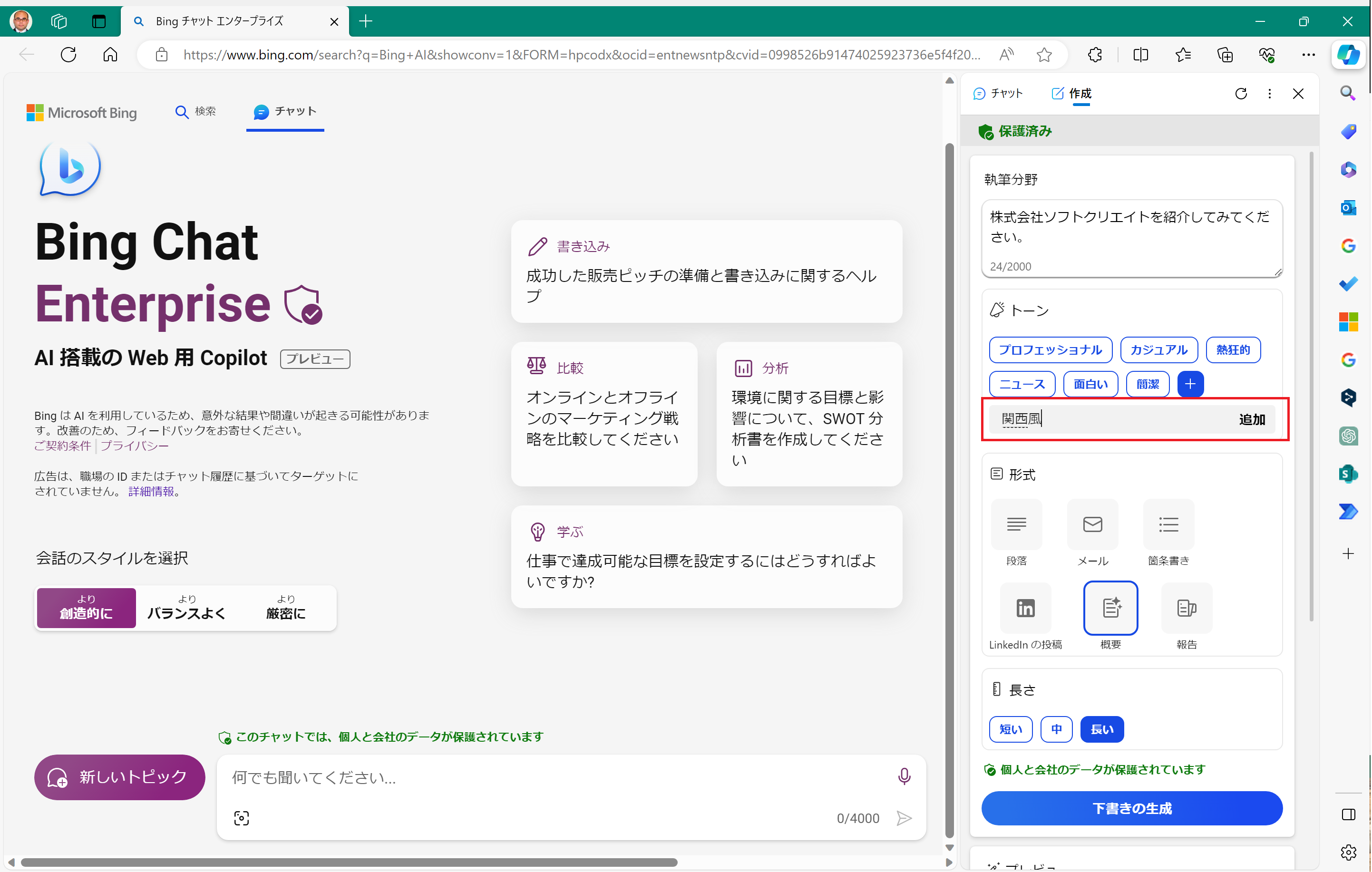
Task: Open Copilot pane more options menu
Action: [1269, 93]
